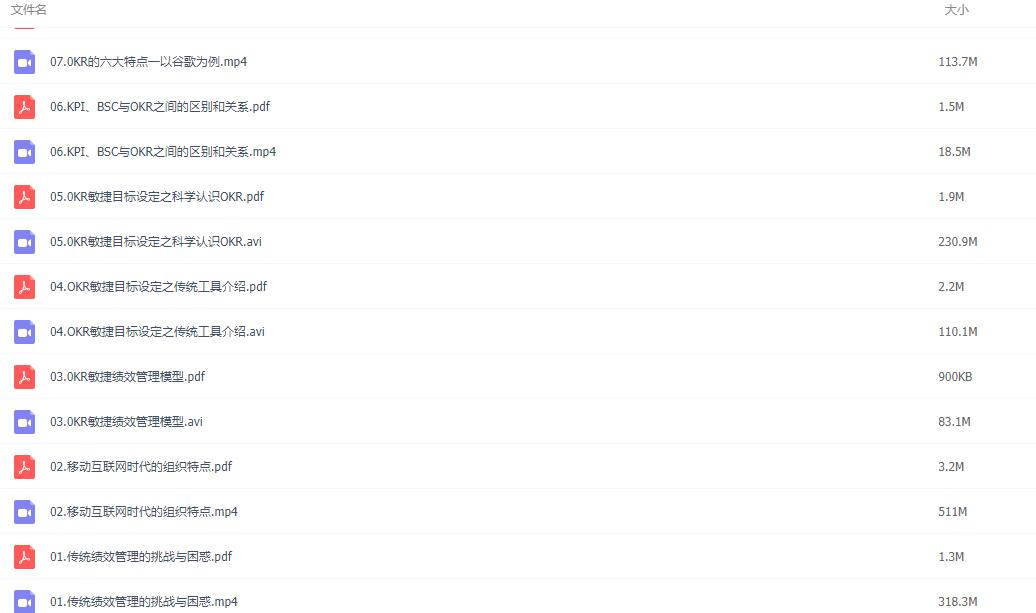Image resolution: width=1036 pixels, height=613 pixels.
Task: Click video icon for 07.OKR的六大特点 mp4
Action: [x=24, y=61]
